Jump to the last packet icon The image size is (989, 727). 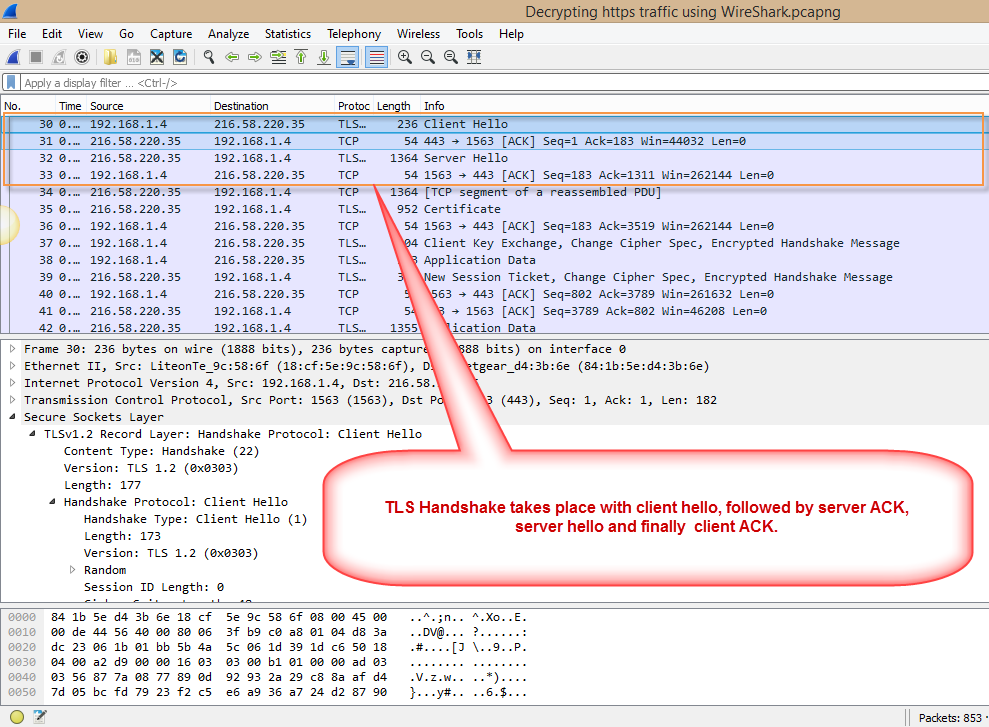[x=324, y=57]
